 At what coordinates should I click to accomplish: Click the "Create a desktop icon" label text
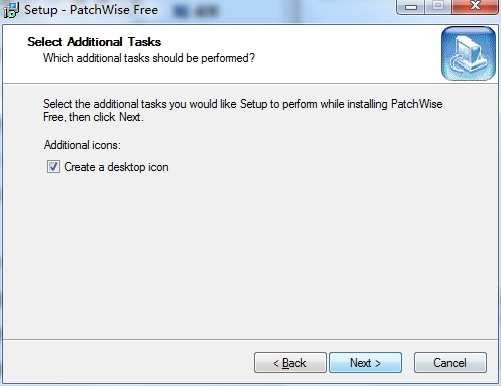click(116, 167)
